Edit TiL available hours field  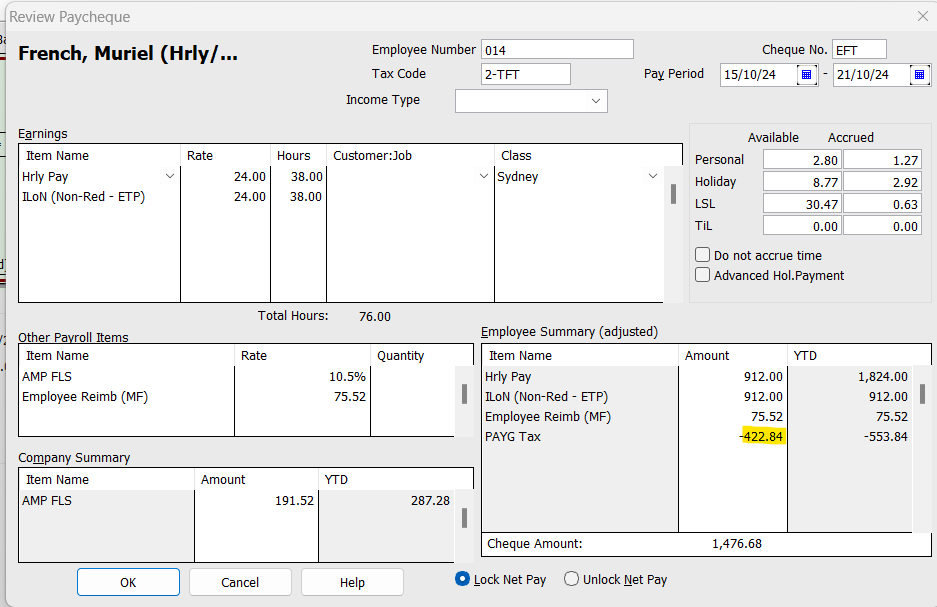tap(802, 226)
